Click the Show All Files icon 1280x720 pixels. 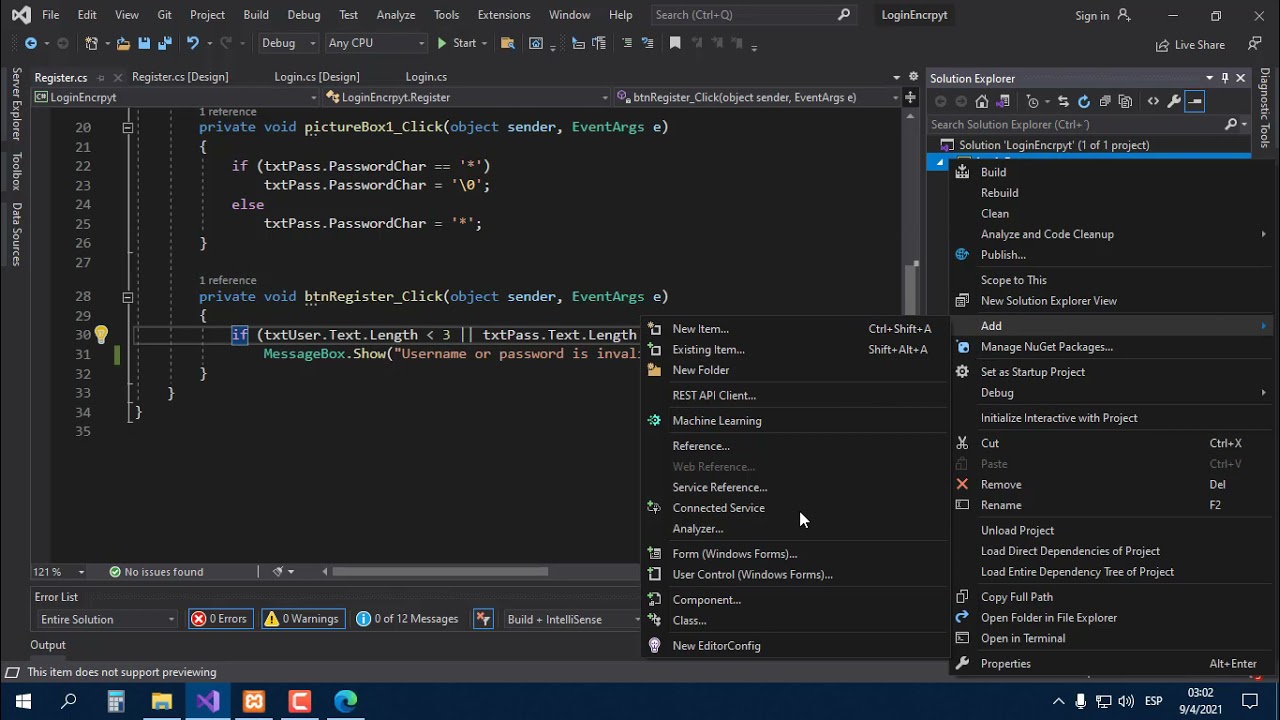click(1125, 101)
